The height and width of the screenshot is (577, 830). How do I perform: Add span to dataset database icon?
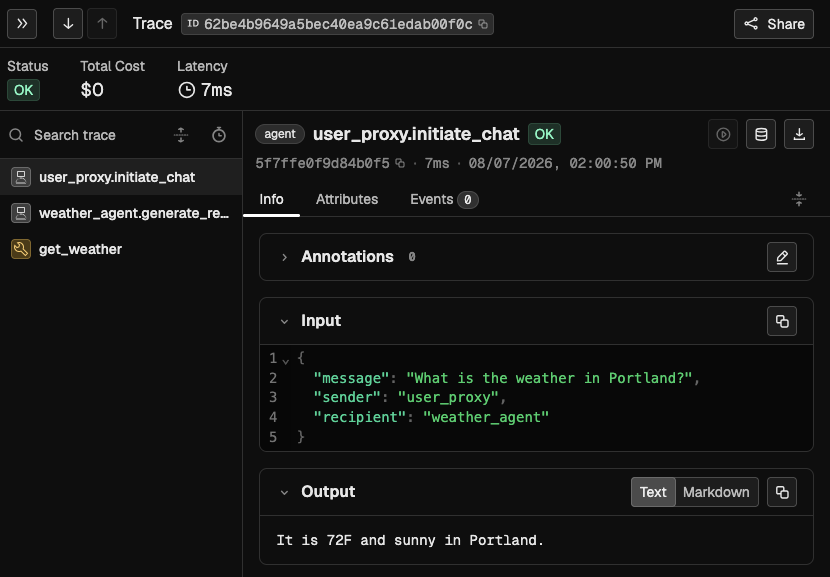coord(761,134)
